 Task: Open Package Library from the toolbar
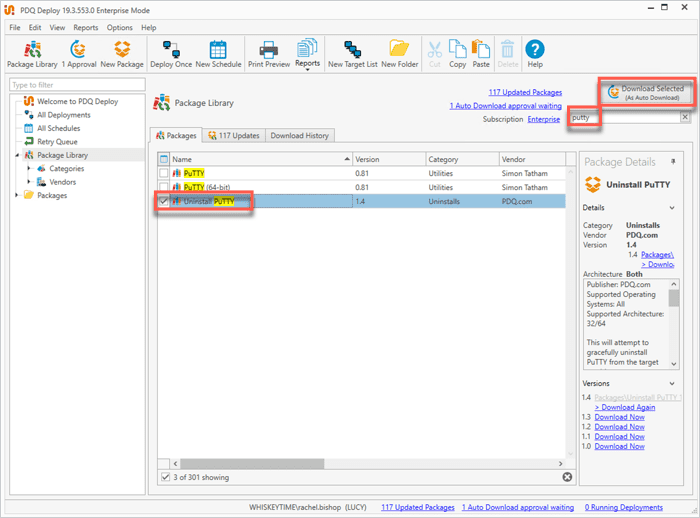[32, 54]
